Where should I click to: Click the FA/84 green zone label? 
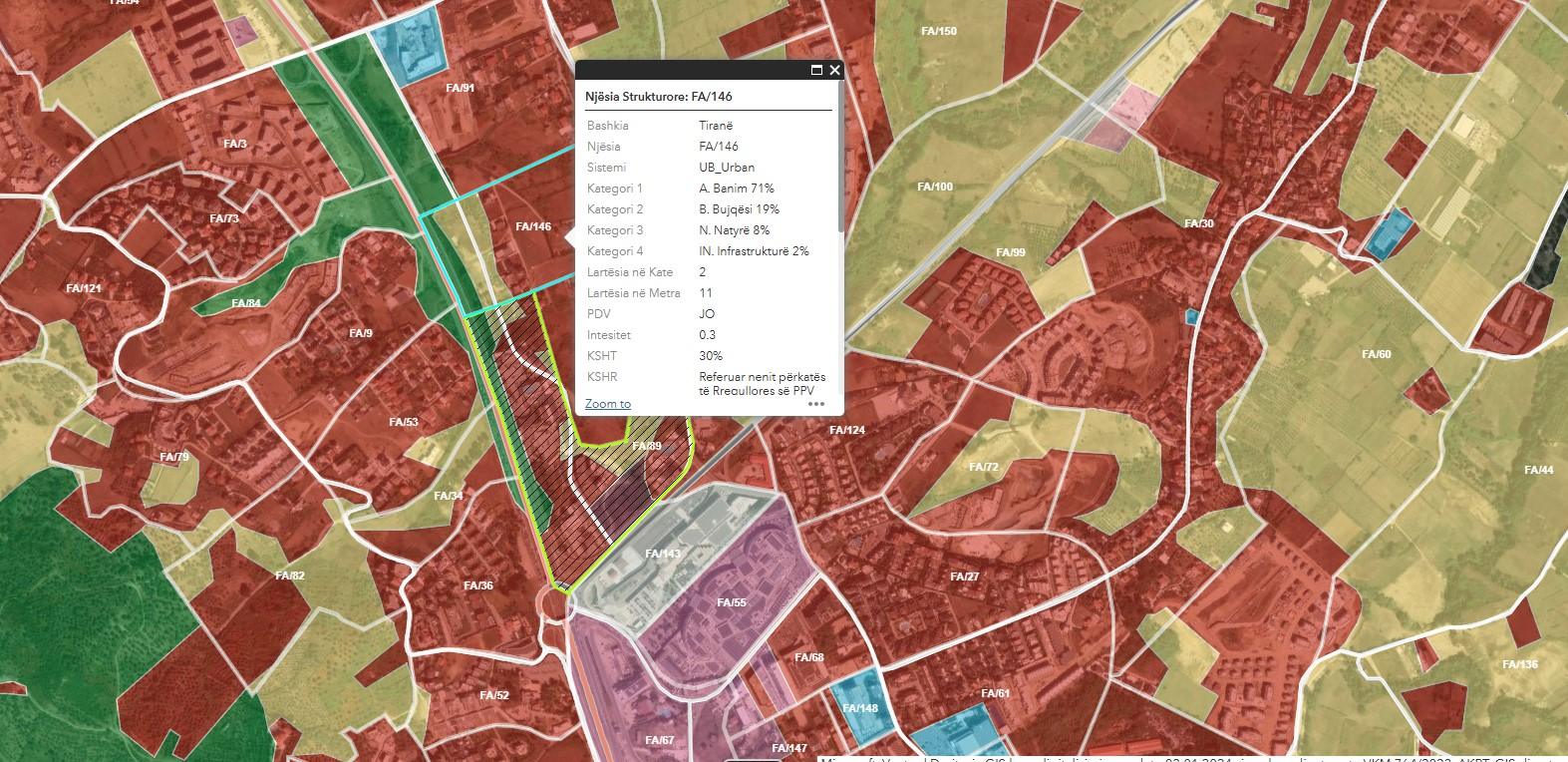tap(245, 303)
